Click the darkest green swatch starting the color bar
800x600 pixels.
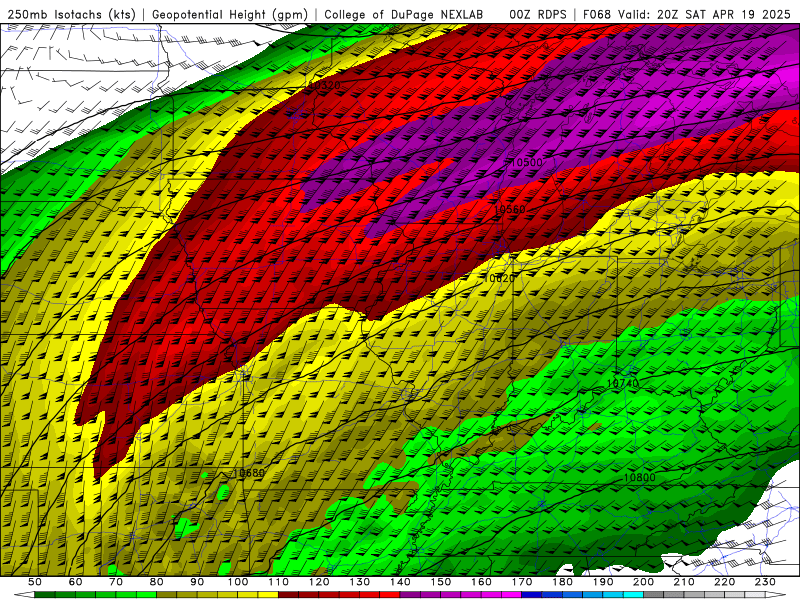(45, 594)
